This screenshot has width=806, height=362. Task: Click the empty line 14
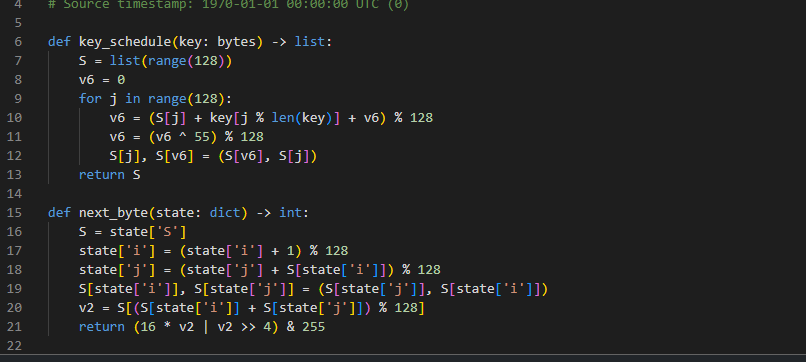411,194
